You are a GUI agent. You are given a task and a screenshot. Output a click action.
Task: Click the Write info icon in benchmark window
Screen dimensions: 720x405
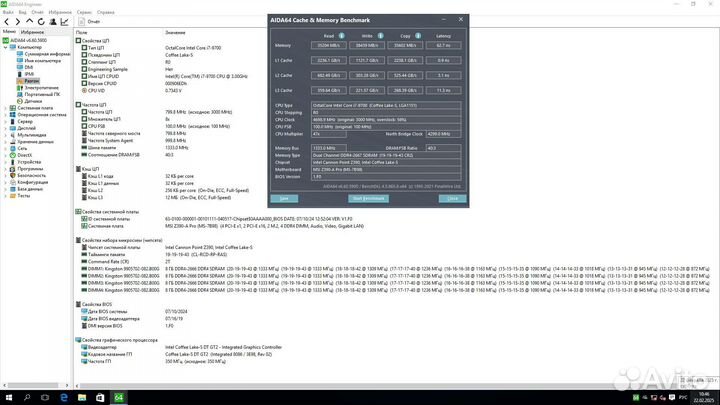pyautogui.click(x=381, y=36)
